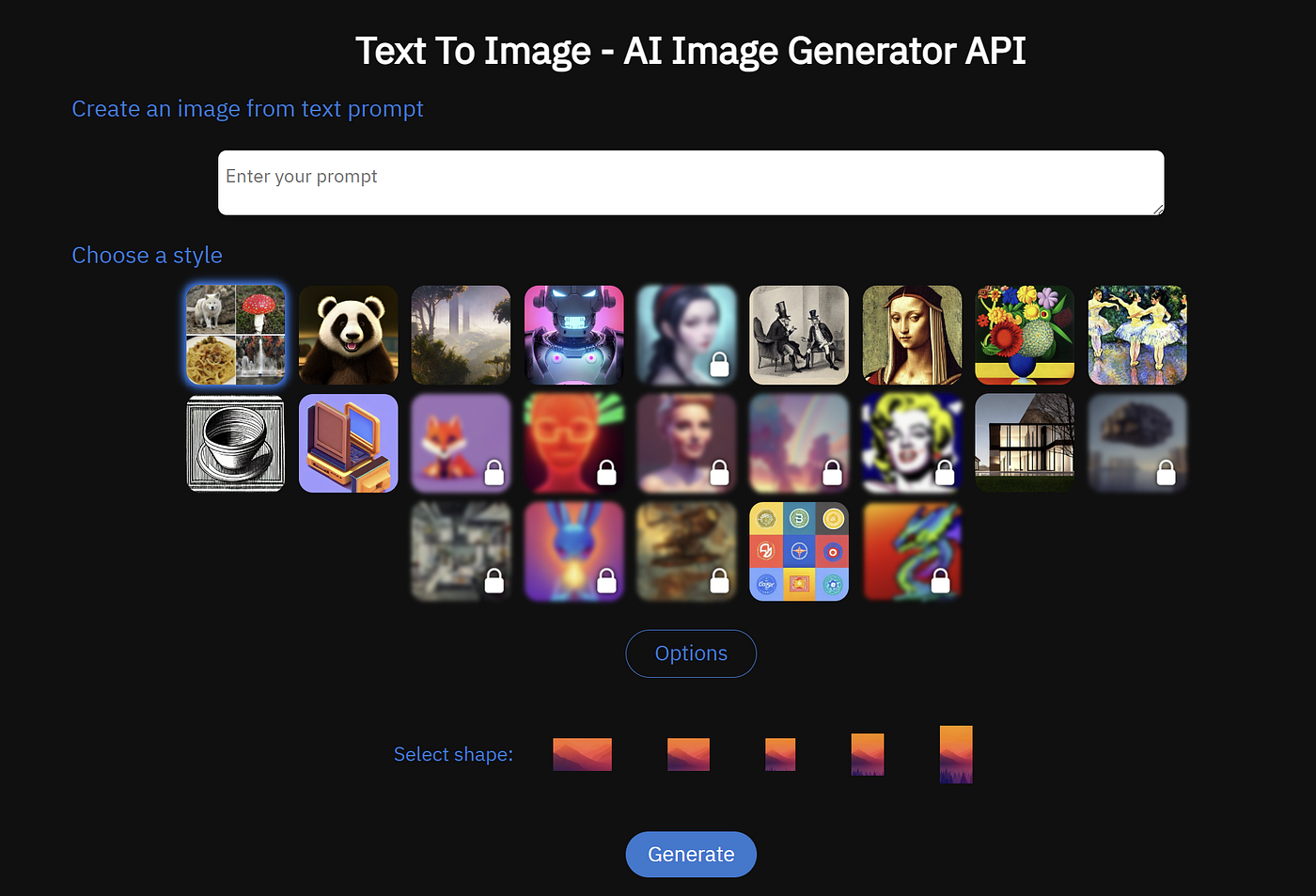Click the 'Select shape:' label
1316x896 pixels.
click(x=453, y=754)
